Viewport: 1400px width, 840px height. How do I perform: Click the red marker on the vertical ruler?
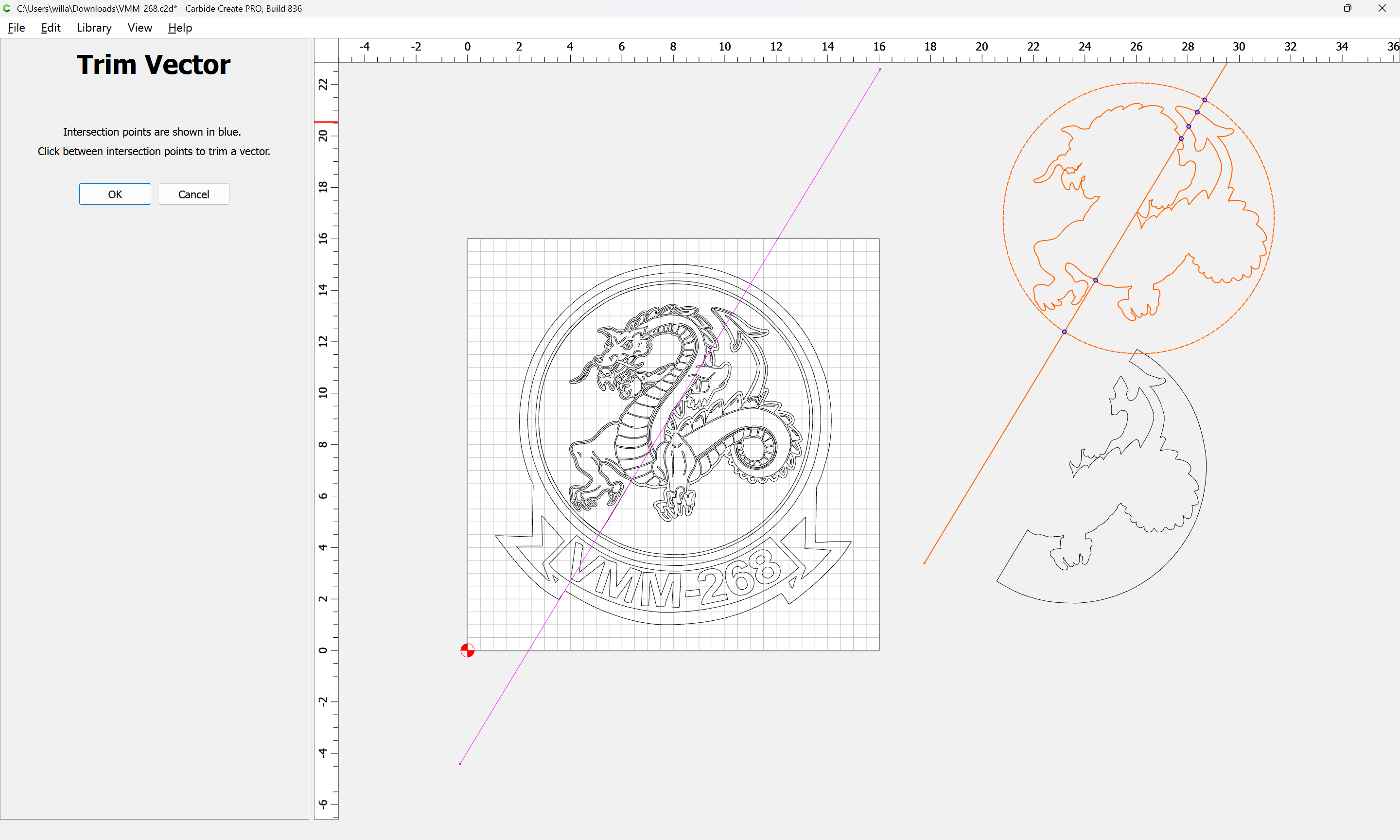click(326, 122)
